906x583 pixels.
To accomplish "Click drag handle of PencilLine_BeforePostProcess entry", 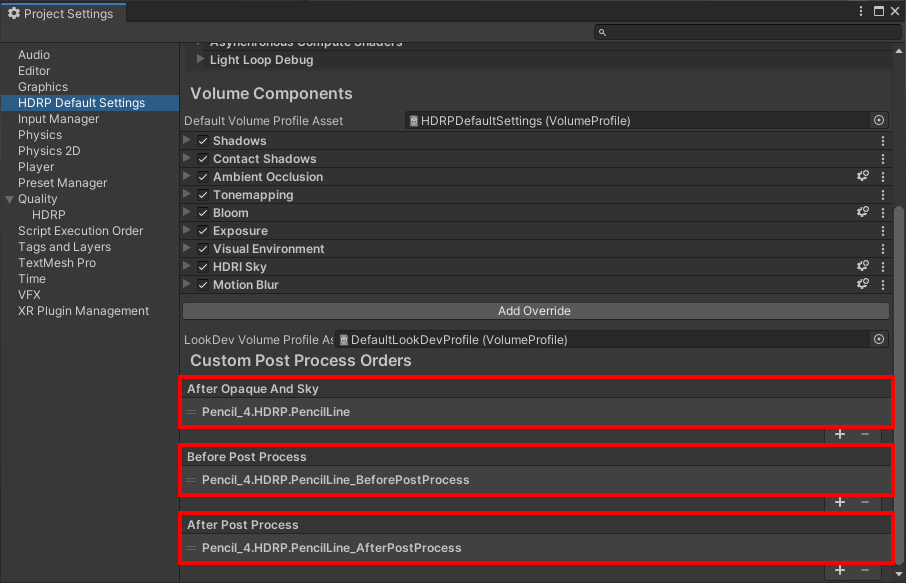I will [191, 480].
